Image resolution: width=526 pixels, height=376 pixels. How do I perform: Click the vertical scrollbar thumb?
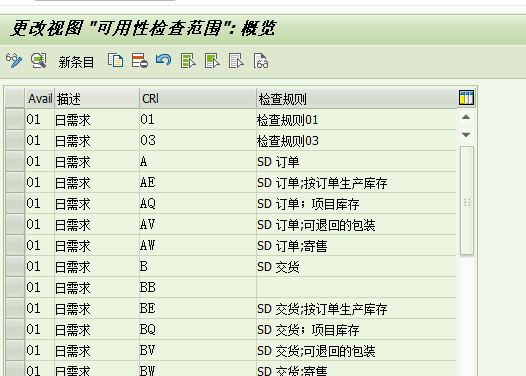coord(467,201)
